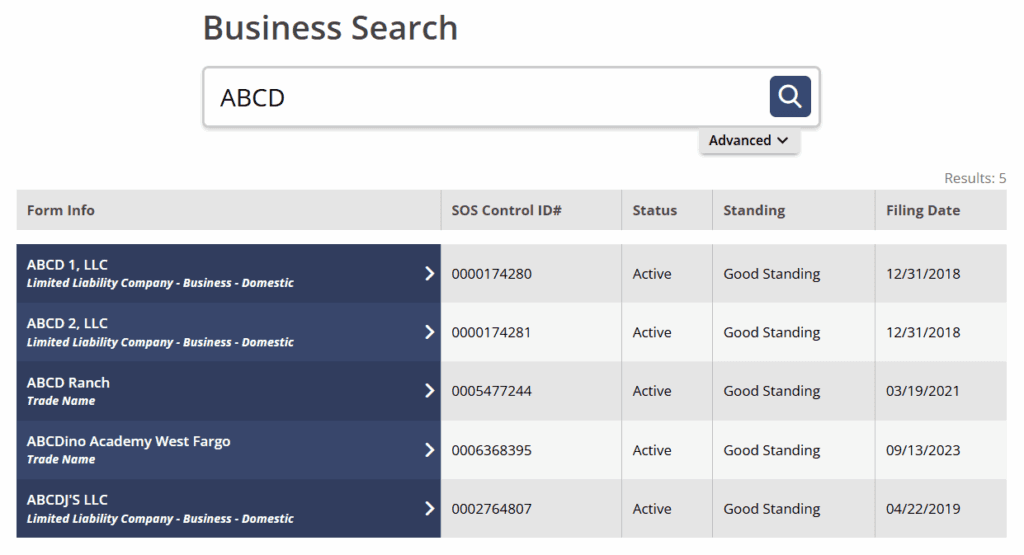This screenshot has width=1024, height=555.
Task: Open the ABCDJ'S LLC chevron arrow
Action: [429, 509]
